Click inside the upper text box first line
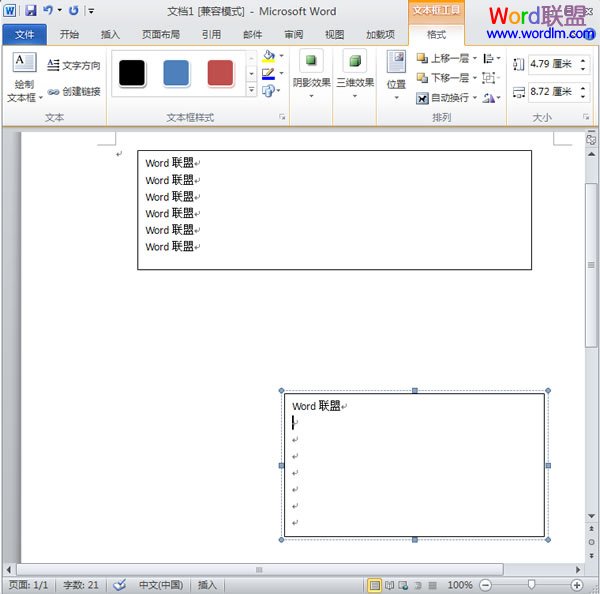 [169, 163]
